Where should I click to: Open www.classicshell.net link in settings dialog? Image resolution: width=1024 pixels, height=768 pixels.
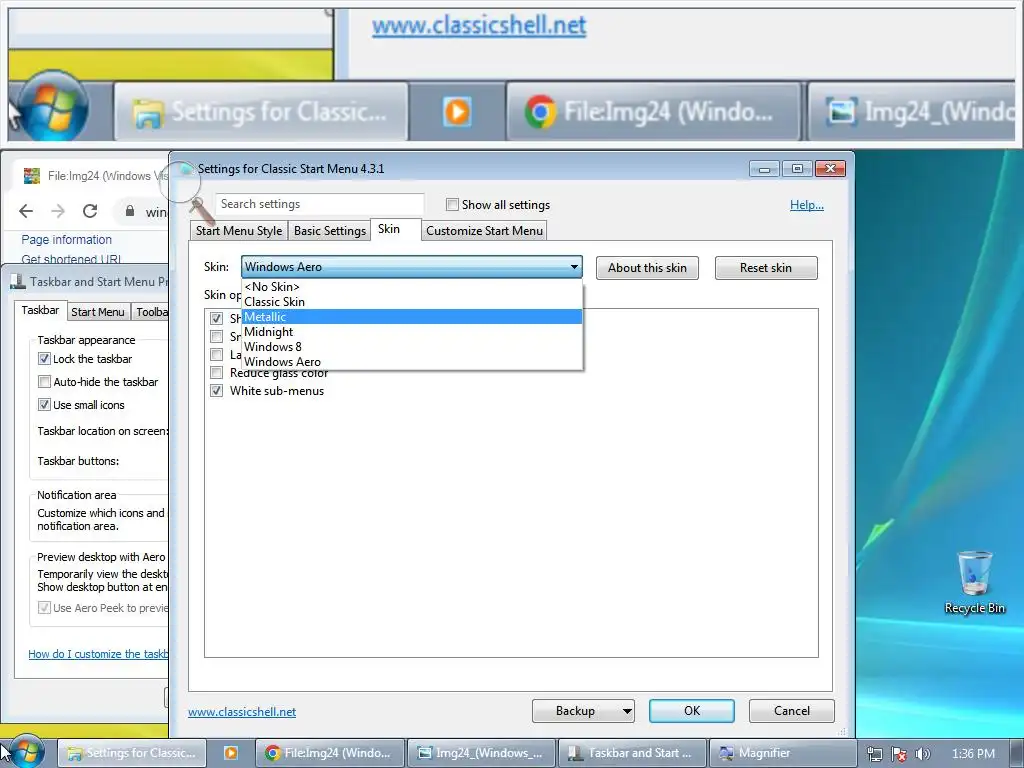tap(242, 712)
